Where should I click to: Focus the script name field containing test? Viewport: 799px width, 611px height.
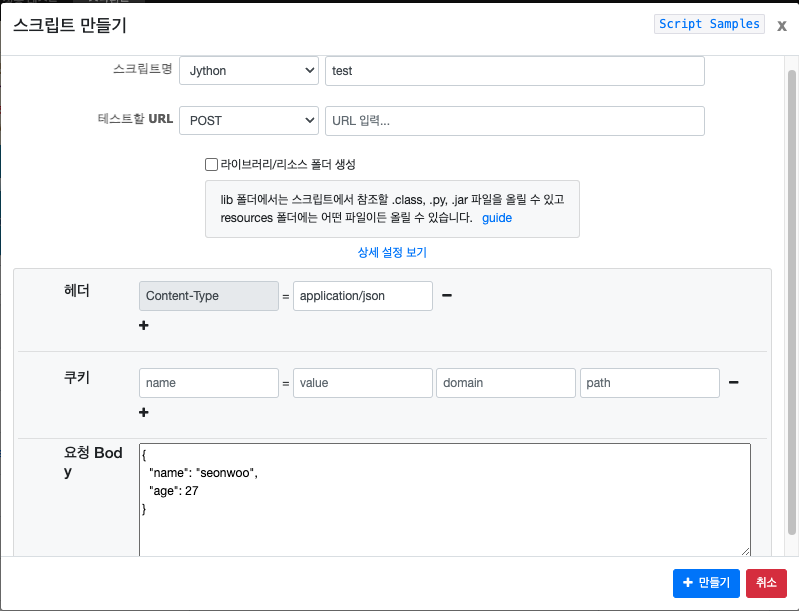click(x=515, y=71)
